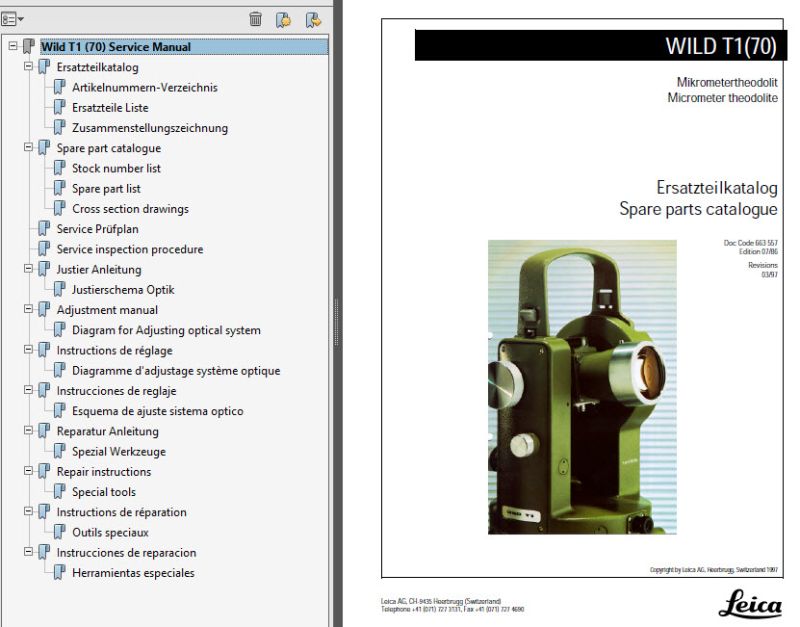Go to the Justier Anleitung bookmark
800x627 pixels.
pos(99,269)
